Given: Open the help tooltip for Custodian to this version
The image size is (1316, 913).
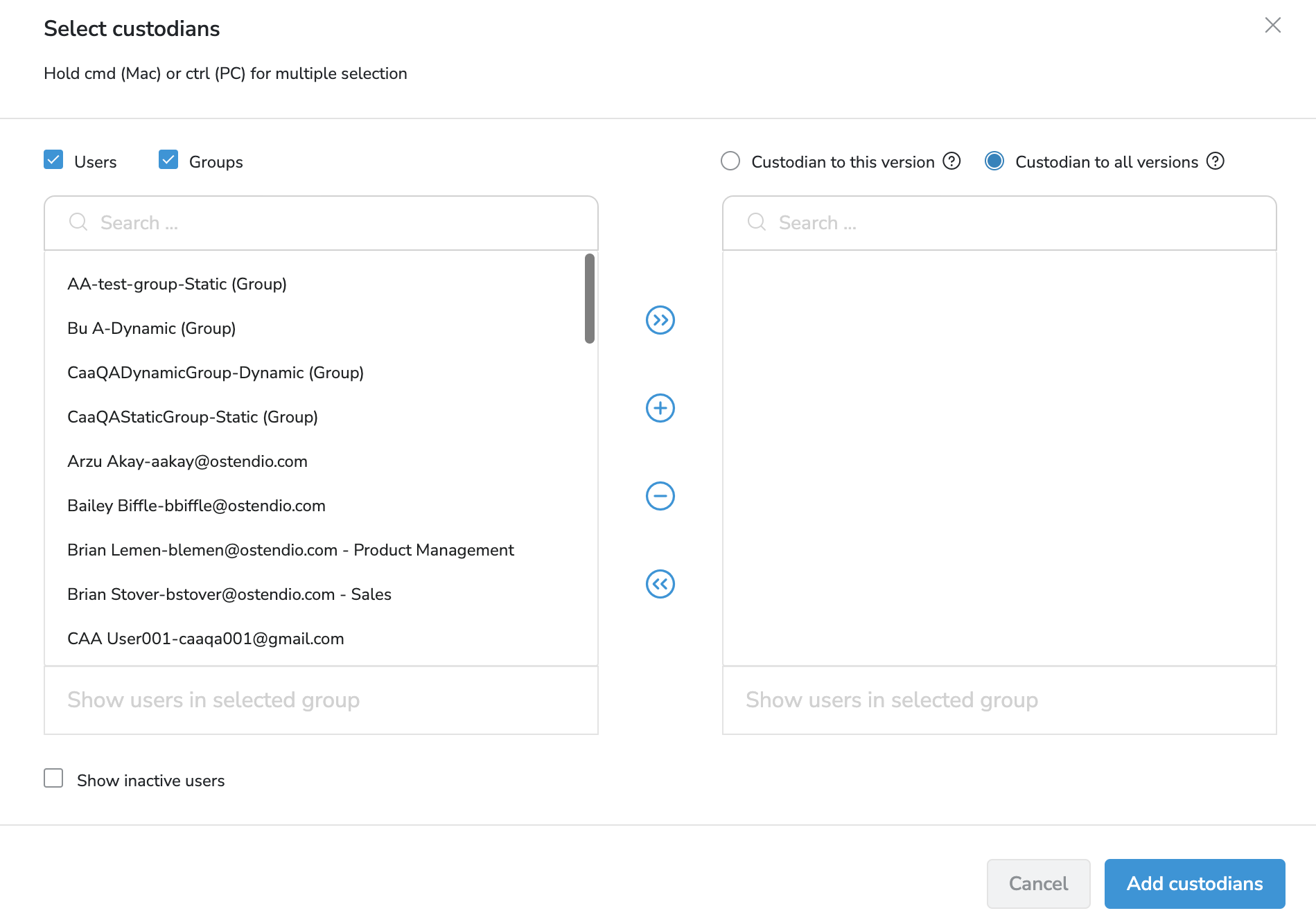Looking at the screenshot, I should click(952, 161).
